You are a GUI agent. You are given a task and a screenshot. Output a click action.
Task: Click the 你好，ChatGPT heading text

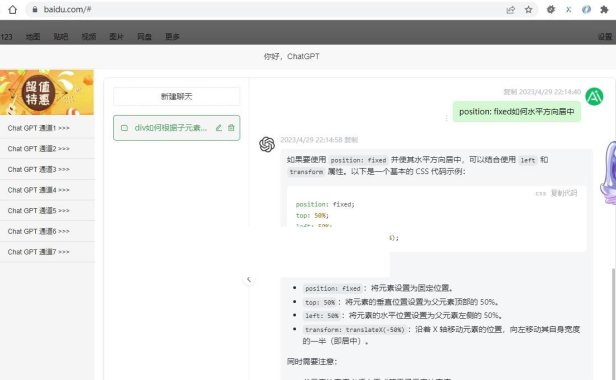292,57
